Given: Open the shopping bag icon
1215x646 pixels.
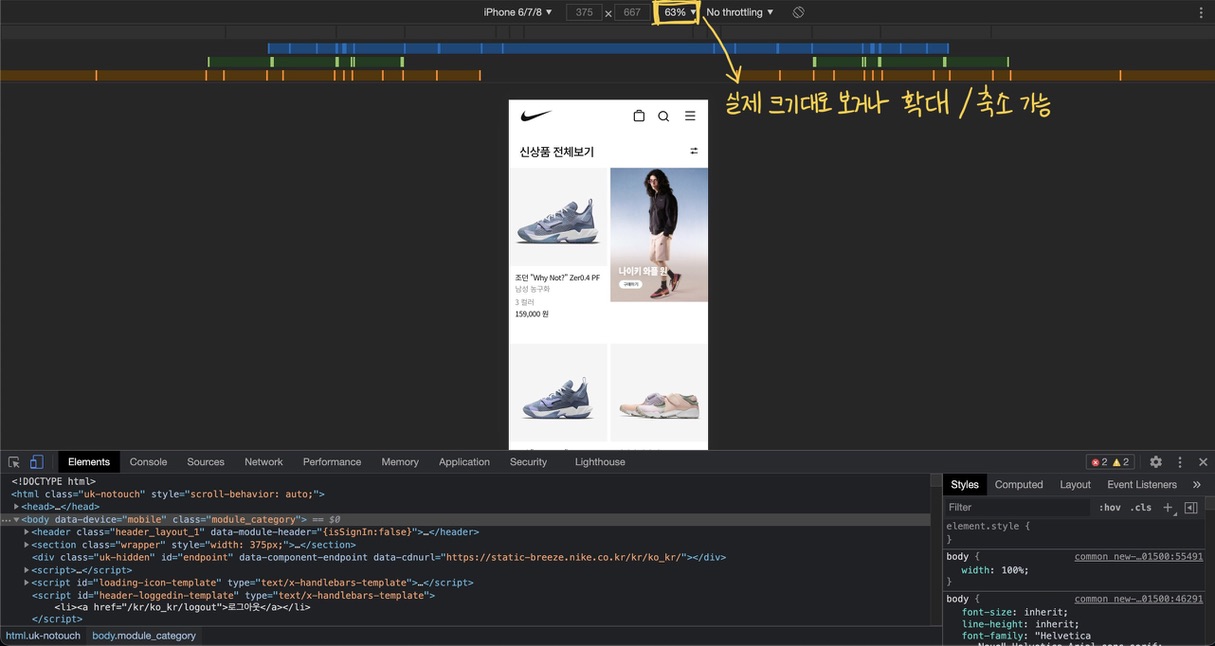Looking at the screenshot, I should pyautogui.click(x=639, y=116).
